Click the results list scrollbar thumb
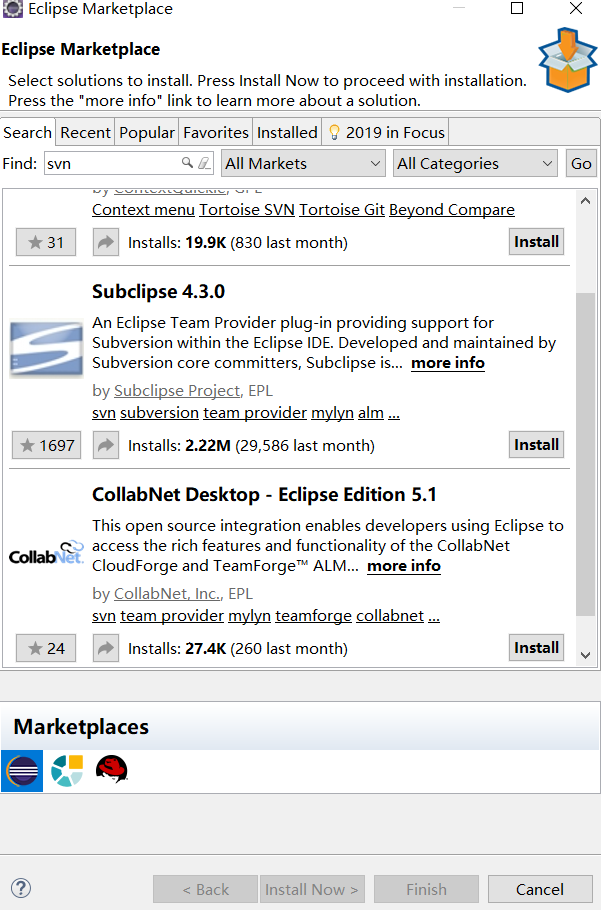This screenshot has width=601, height=910. click(585, 454)
